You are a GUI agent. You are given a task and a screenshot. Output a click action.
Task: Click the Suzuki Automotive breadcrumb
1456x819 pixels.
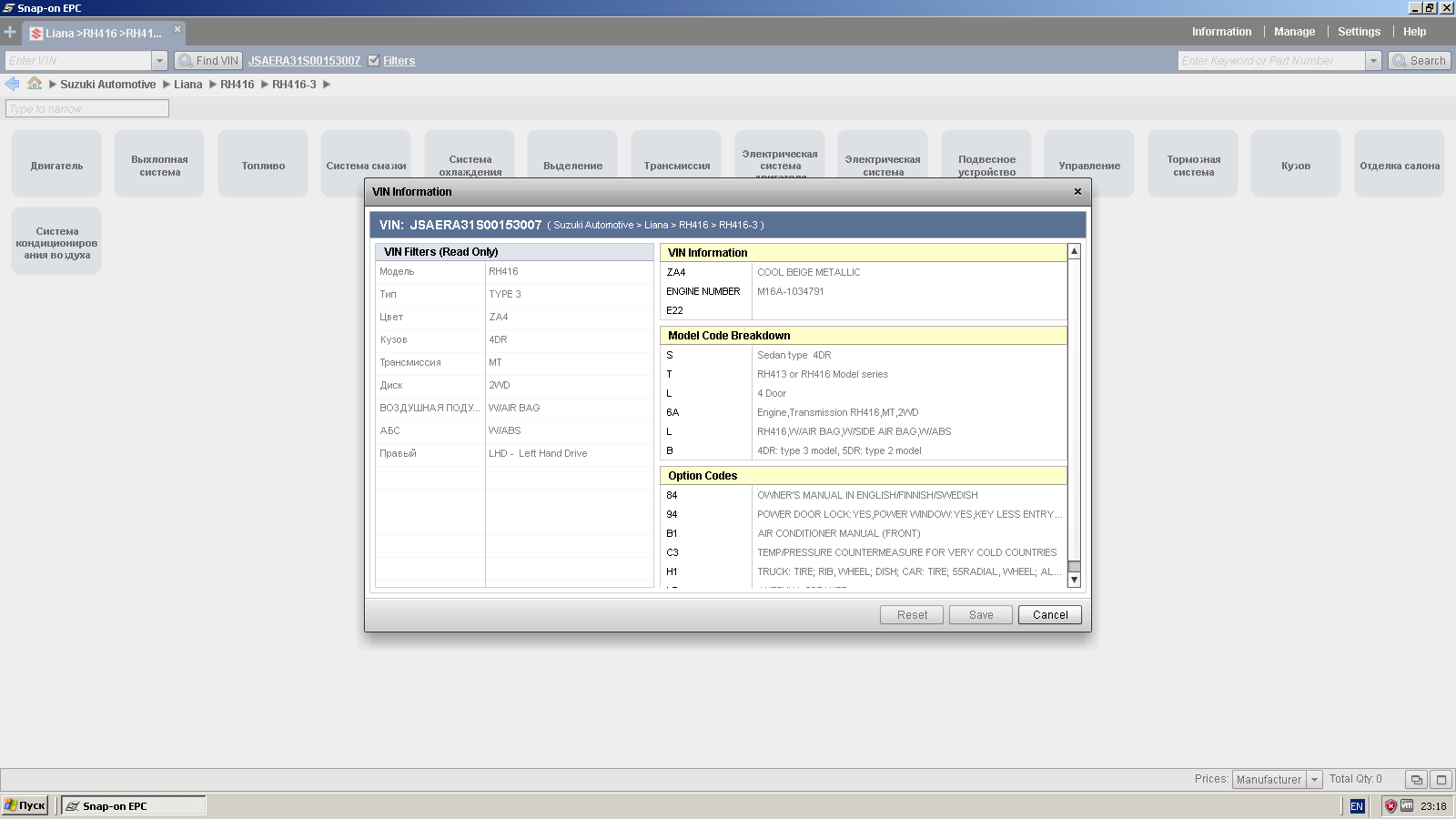pyautogui.click(x=107, y=84)
